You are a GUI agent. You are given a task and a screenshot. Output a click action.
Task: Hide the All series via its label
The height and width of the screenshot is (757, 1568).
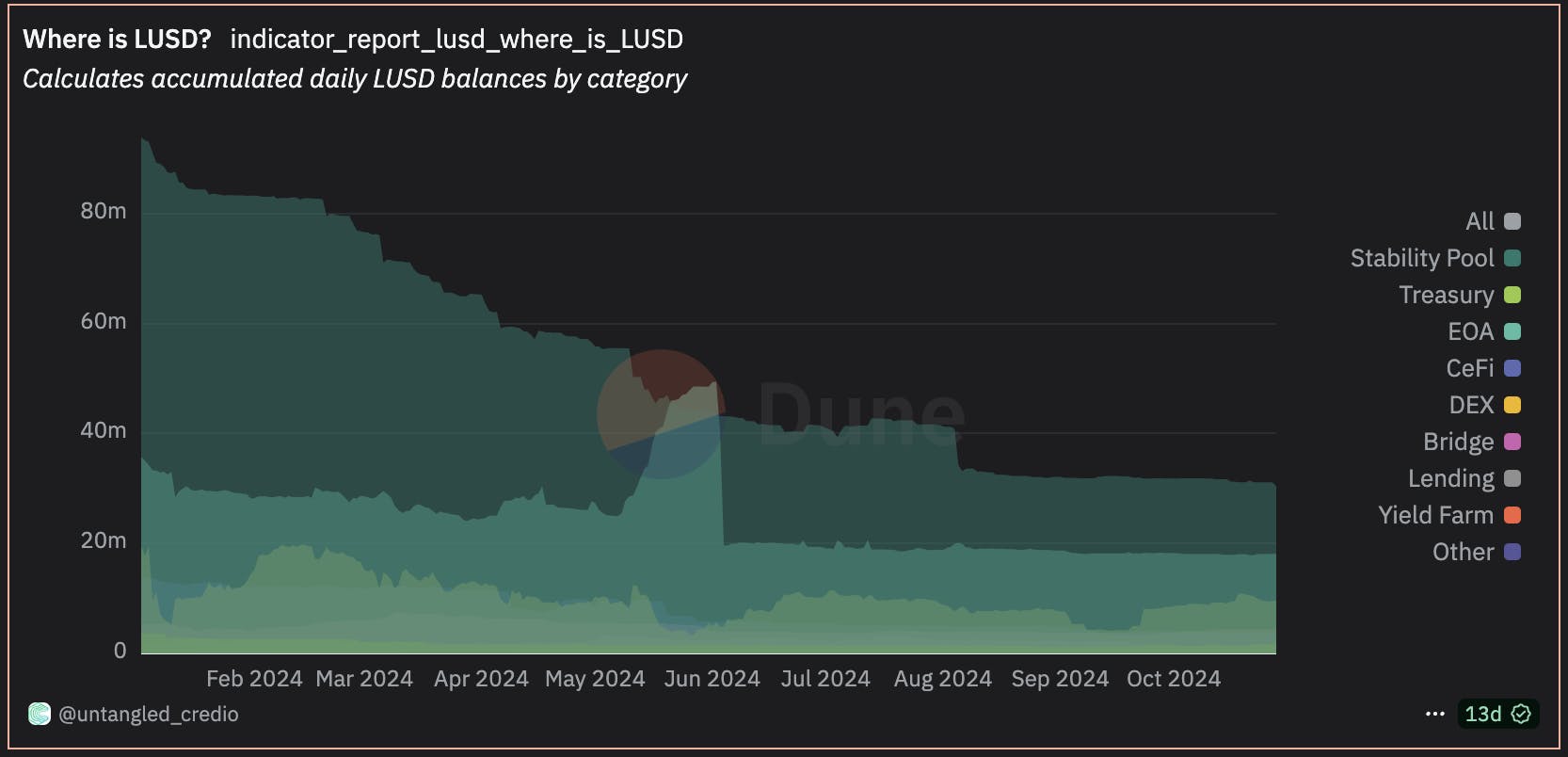point(1480,221)
